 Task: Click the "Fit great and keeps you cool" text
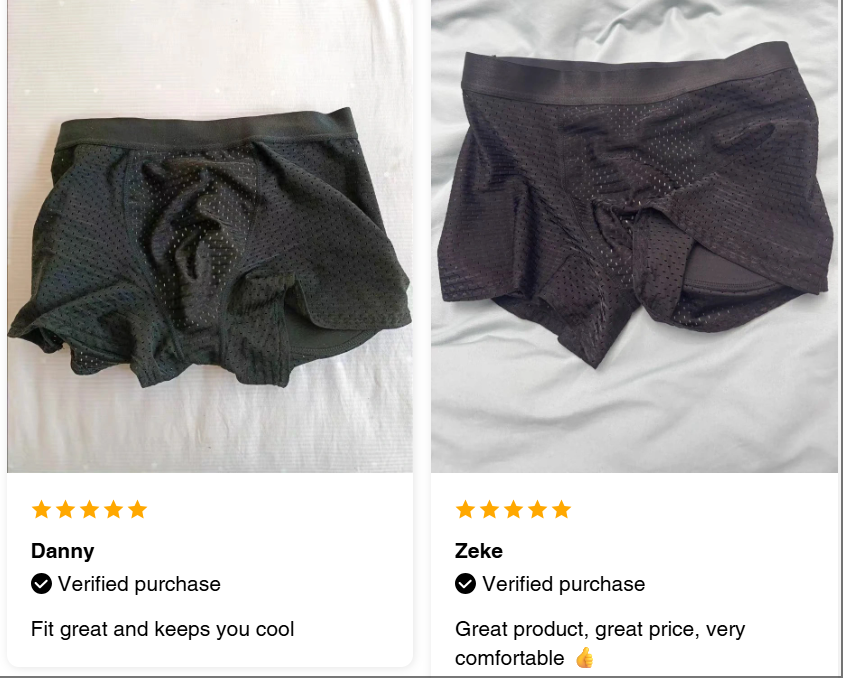[162, 629]
